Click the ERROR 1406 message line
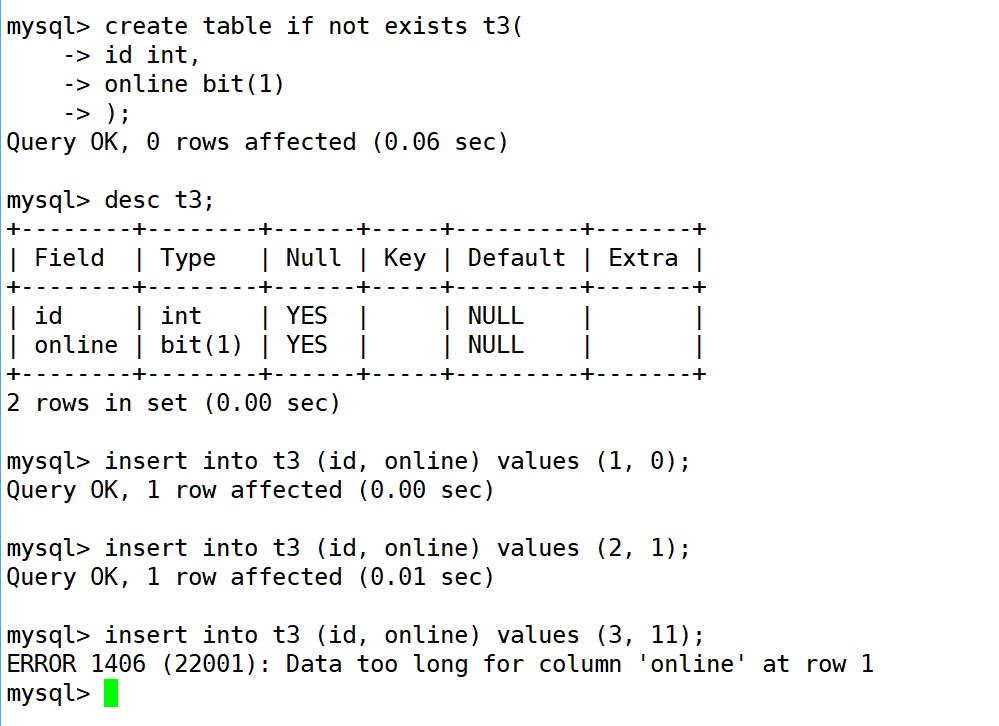This screenshot has width=999, height=726. 440,664
